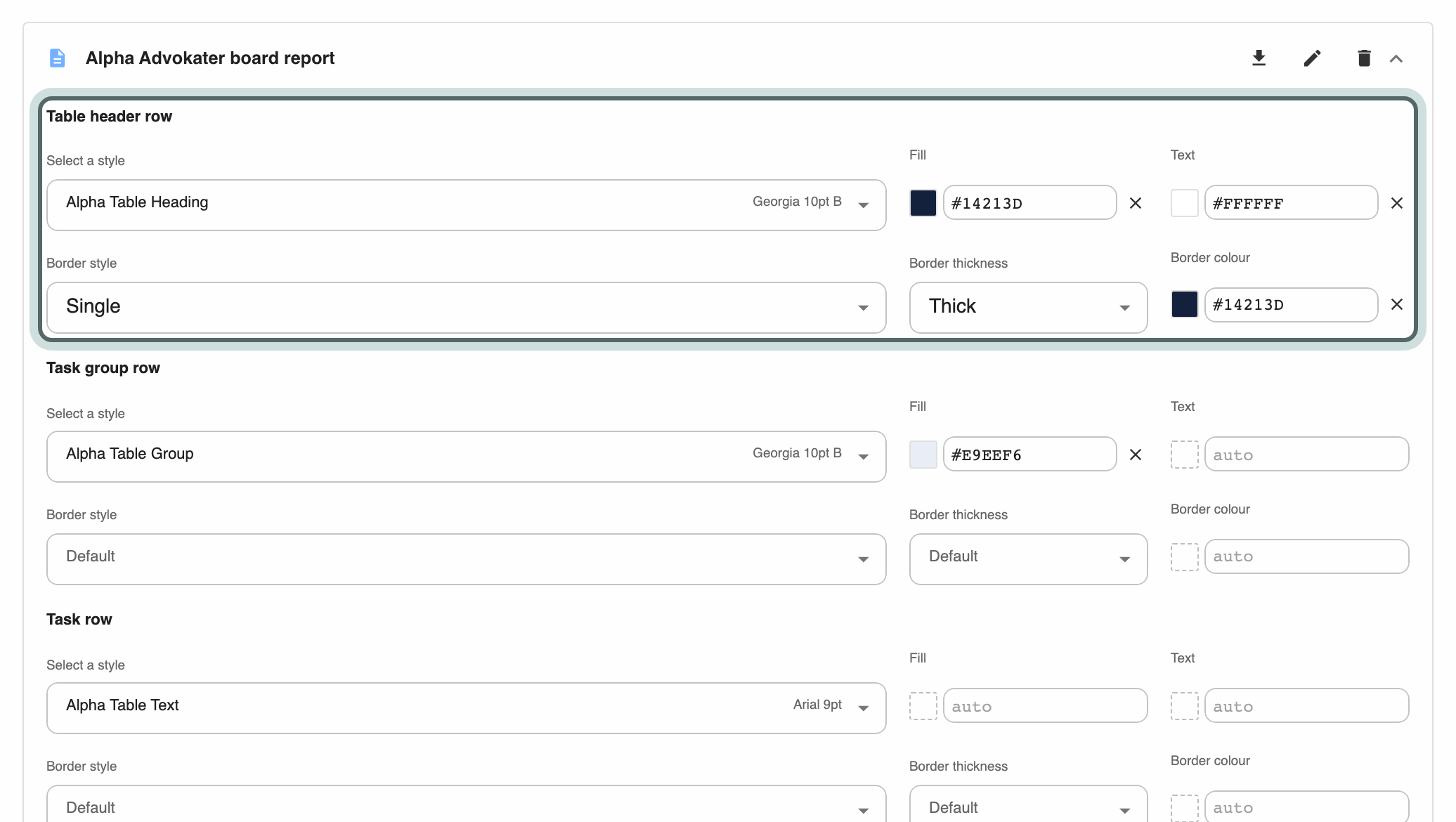This screenshot has width=1456, height=822.
Task: Pick the task row empty Border colour swatch
Action: click(x=1185, y=808)
